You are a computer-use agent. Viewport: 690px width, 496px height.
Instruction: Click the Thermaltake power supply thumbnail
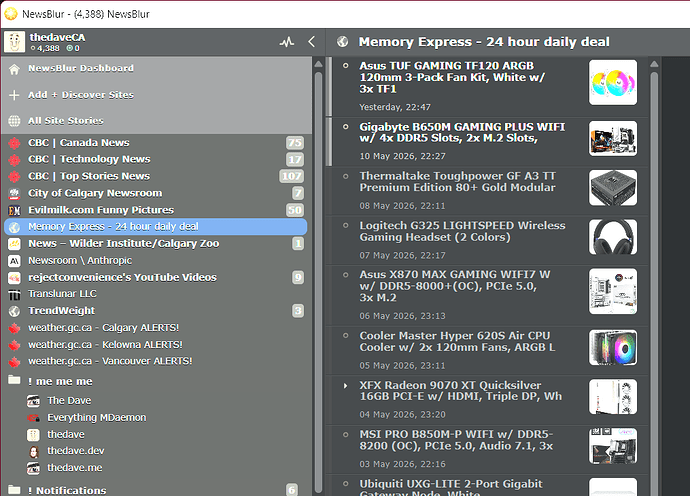613,188
